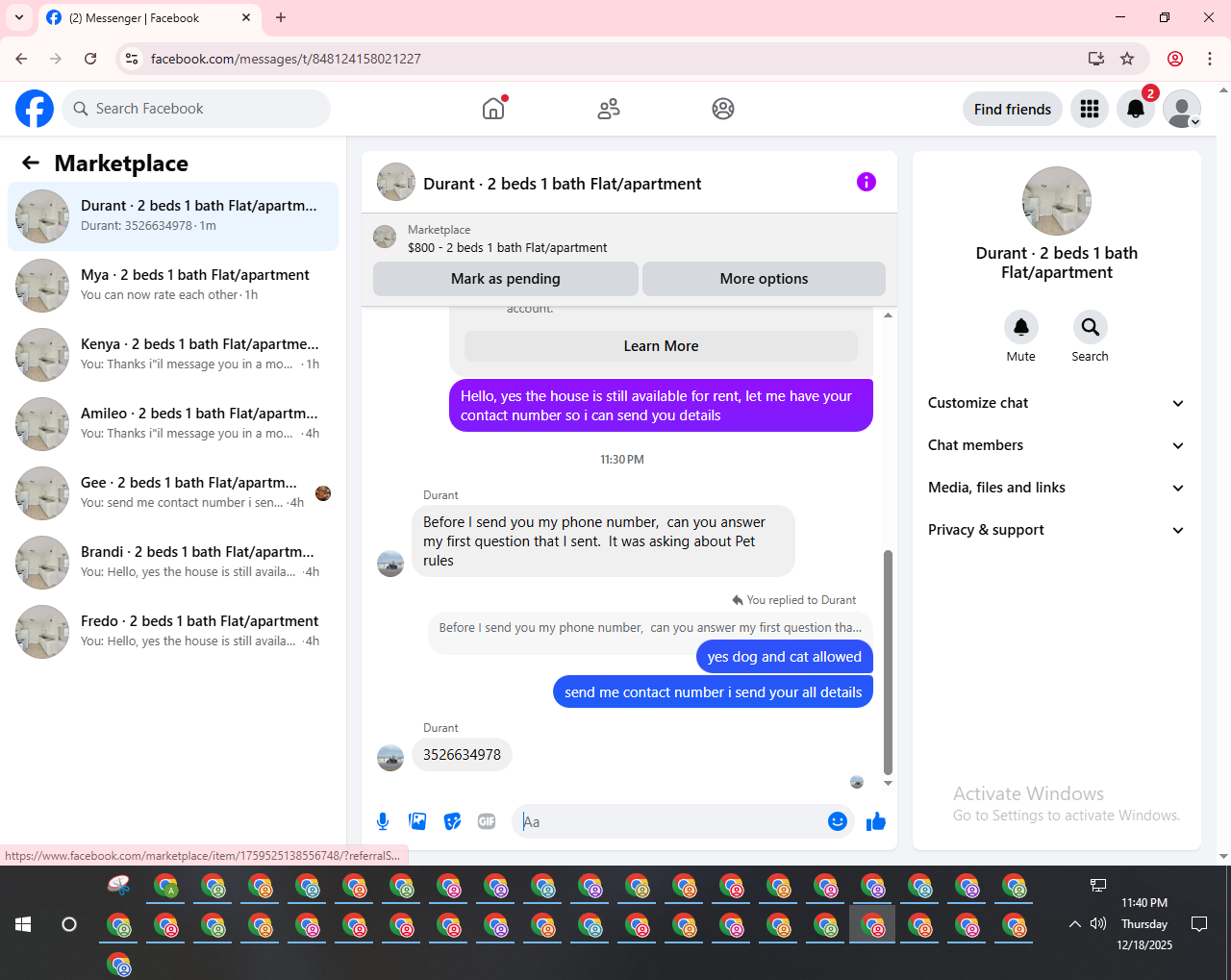Open a new browser tab
Image resolution: width=1231 pixels, height=980 pixels.
(x=281, y=17)
